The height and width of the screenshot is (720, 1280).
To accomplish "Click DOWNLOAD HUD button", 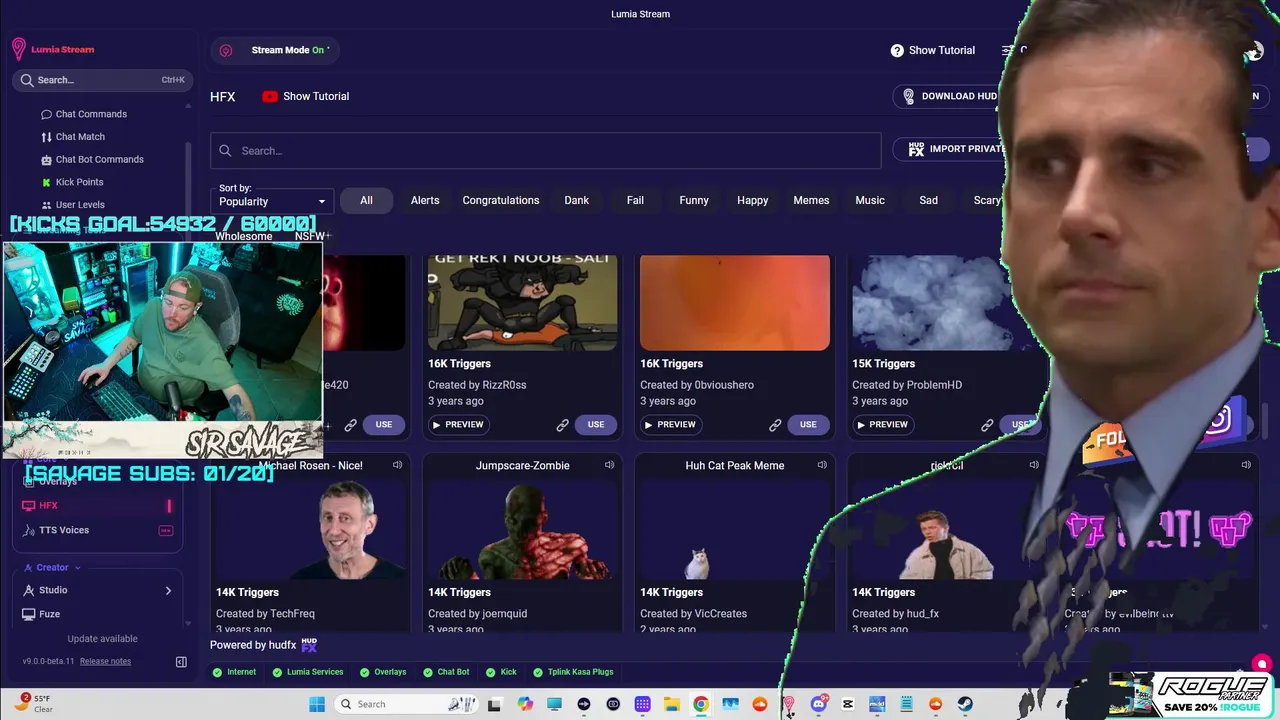I will [x=950, y=96].
